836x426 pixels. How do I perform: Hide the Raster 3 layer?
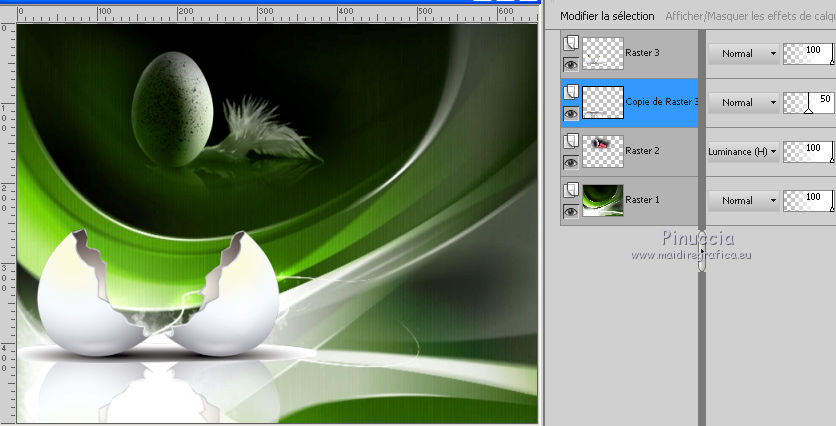point(571,65)
